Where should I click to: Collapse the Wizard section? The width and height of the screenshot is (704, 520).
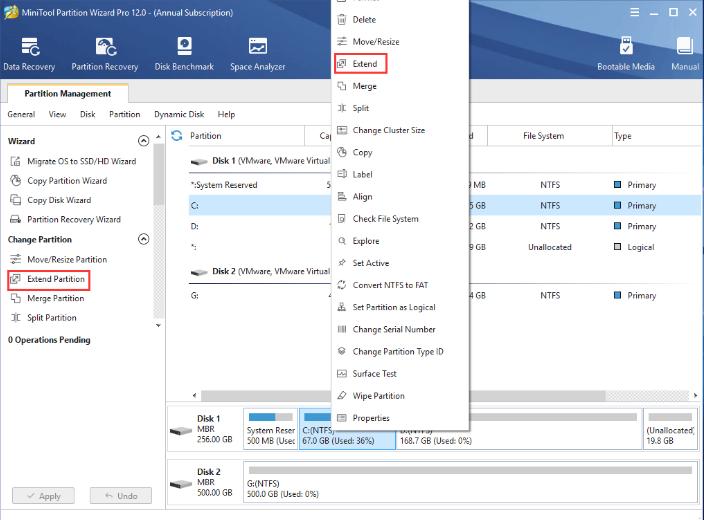coord(143,141)
